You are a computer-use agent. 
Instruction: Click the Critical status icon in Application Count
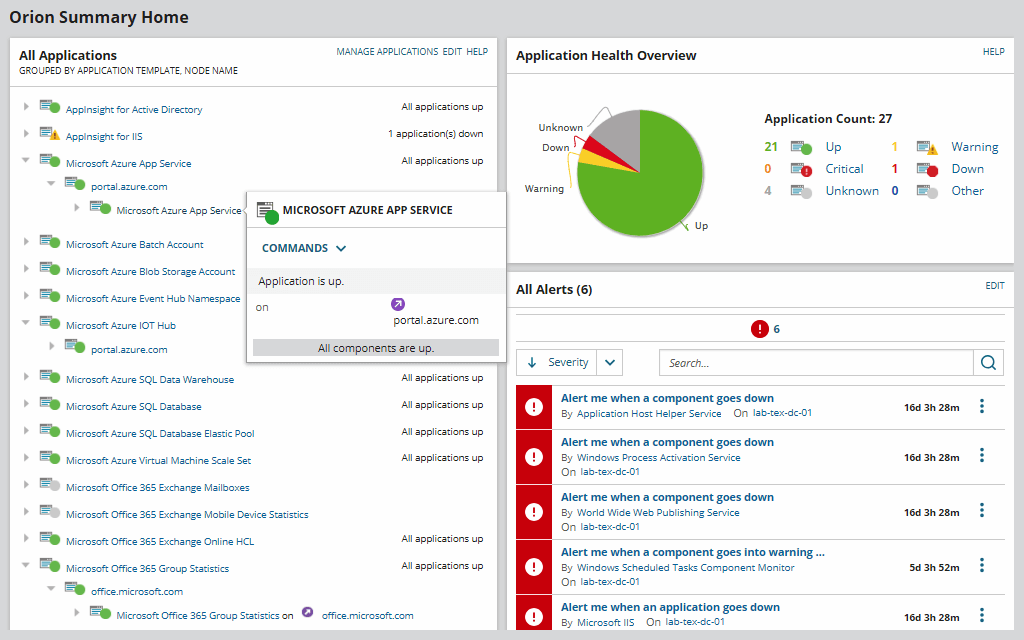(x=799, y=168)
